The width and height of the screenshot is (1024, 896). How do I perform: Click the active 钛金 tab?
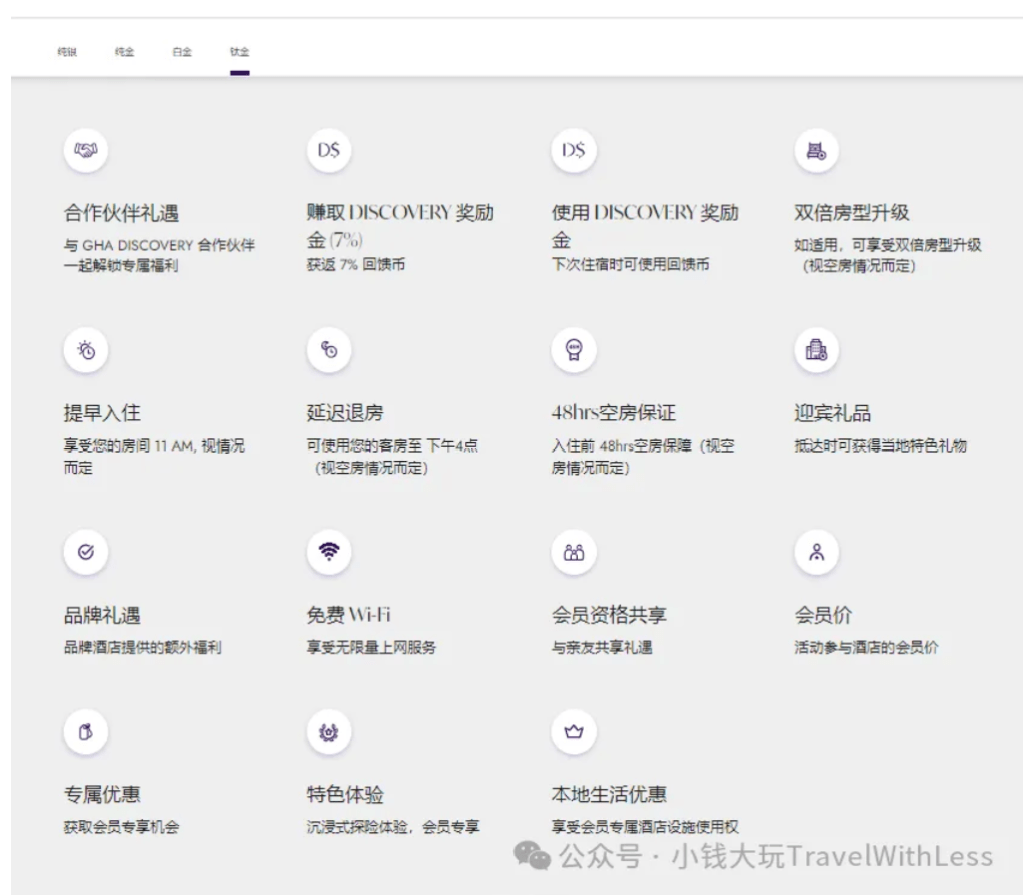[x=239, y=52]
